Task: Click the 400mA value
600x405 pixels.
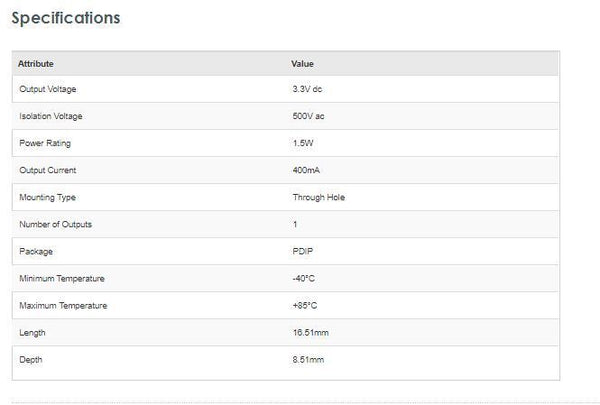Action: pos(304,170)
